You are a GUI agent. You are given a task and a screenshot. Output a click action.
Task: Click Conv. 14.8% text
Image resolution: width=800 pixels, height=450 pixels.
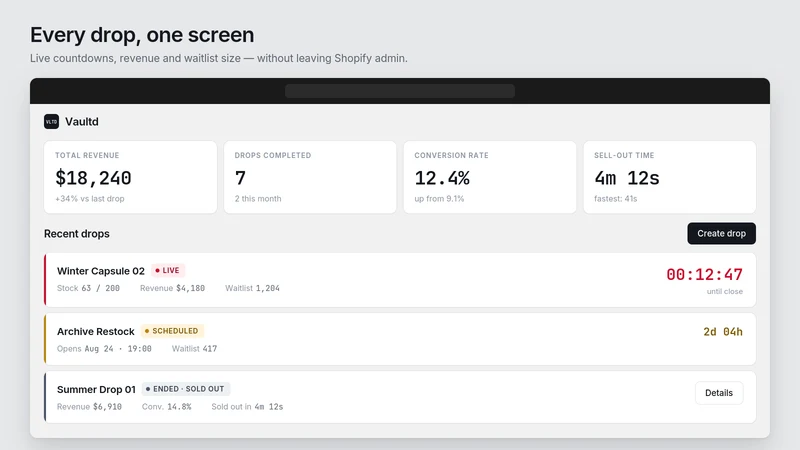pos(166,407)
